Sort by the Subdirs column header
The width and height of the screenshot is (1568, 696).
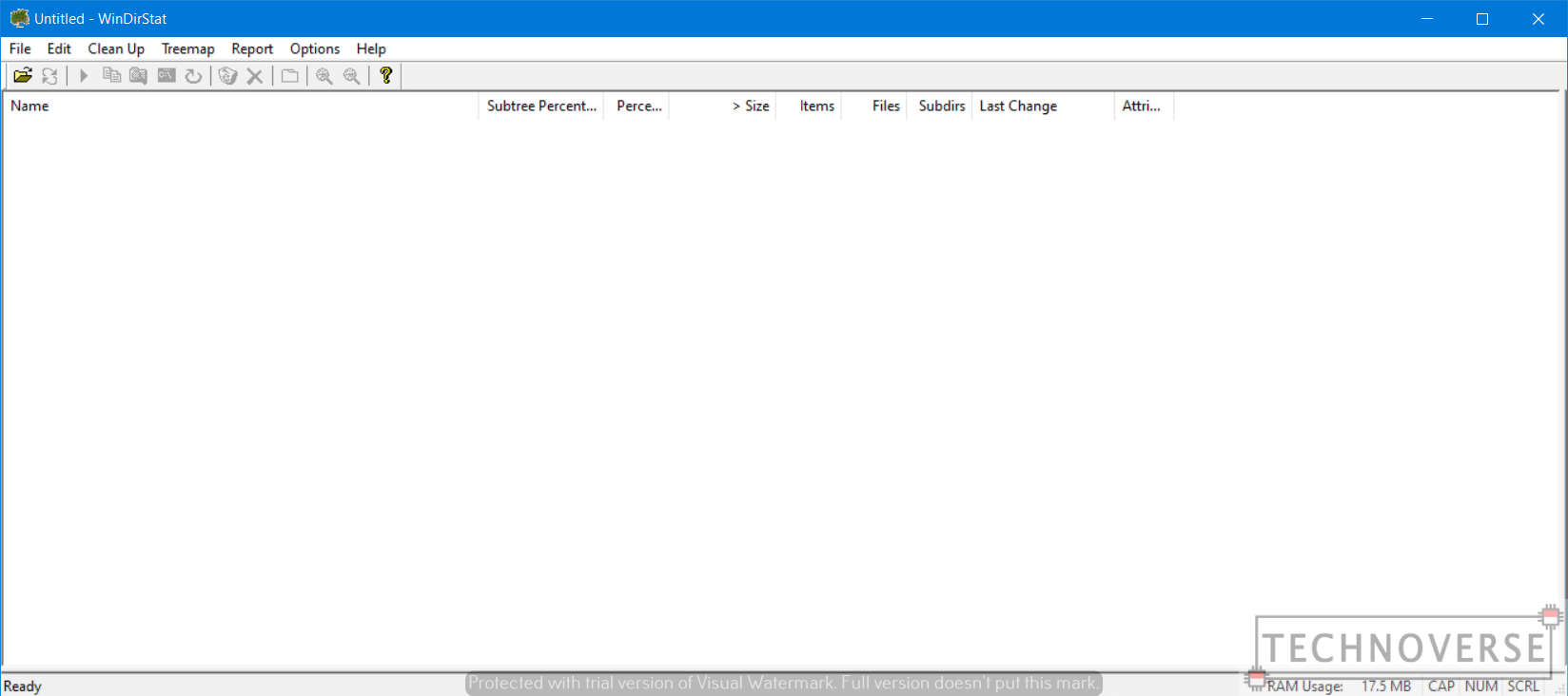(x=940, y=106)
